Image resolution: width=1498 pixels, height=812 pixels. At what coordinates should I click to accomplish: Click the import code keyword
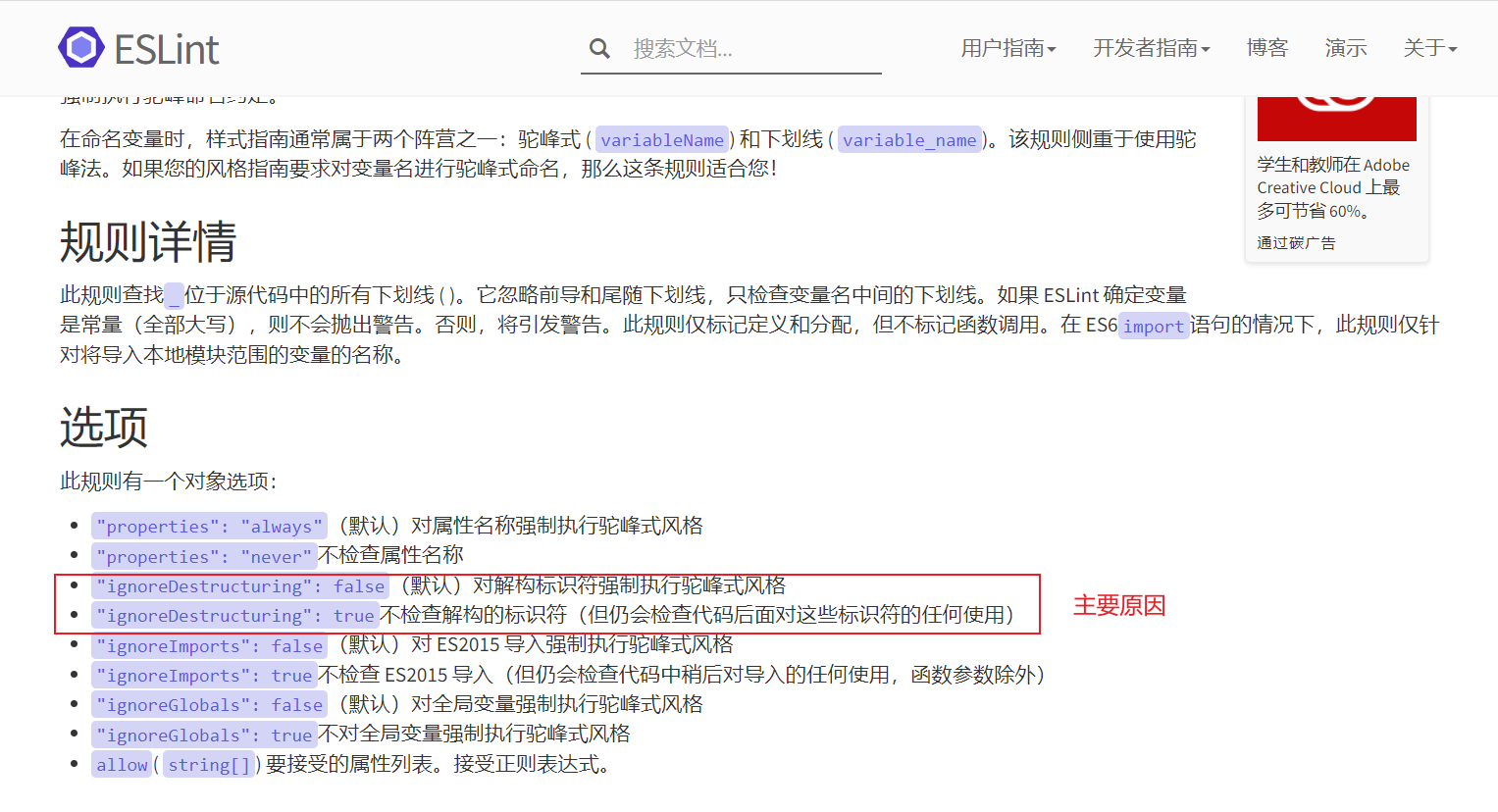point(1154,327)
